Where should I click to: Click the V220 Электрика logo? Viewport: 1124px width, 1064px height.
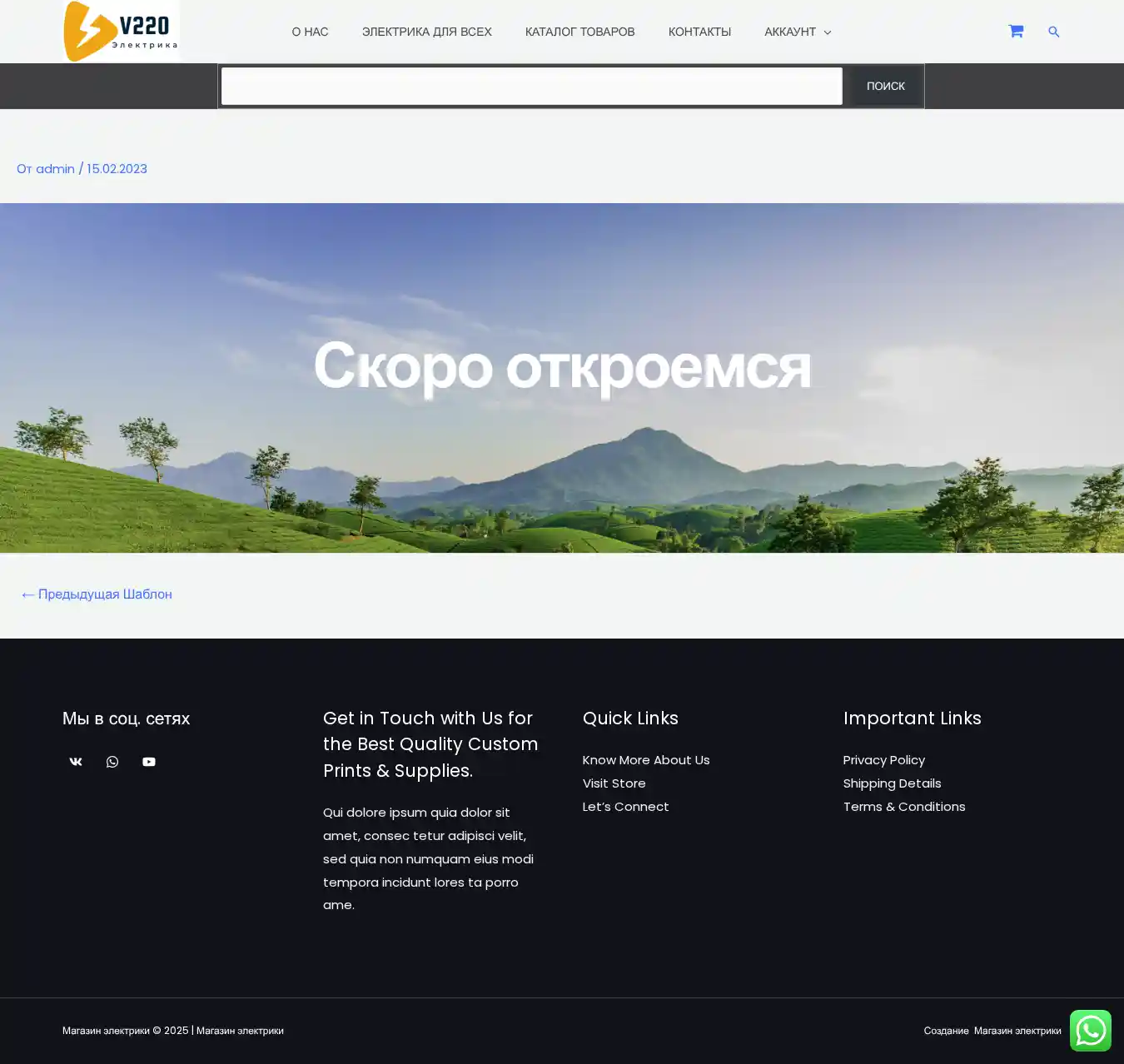(121, 32)
